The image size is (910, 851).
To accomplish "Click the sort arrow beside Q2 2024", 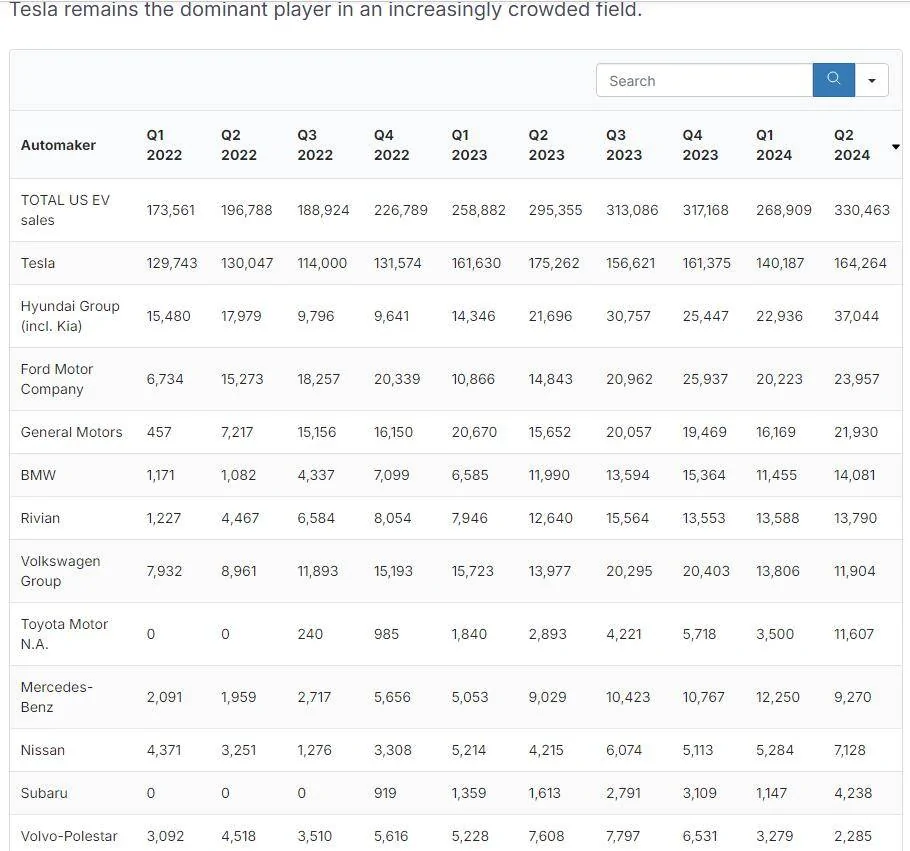I will click(x=895, y=147).
